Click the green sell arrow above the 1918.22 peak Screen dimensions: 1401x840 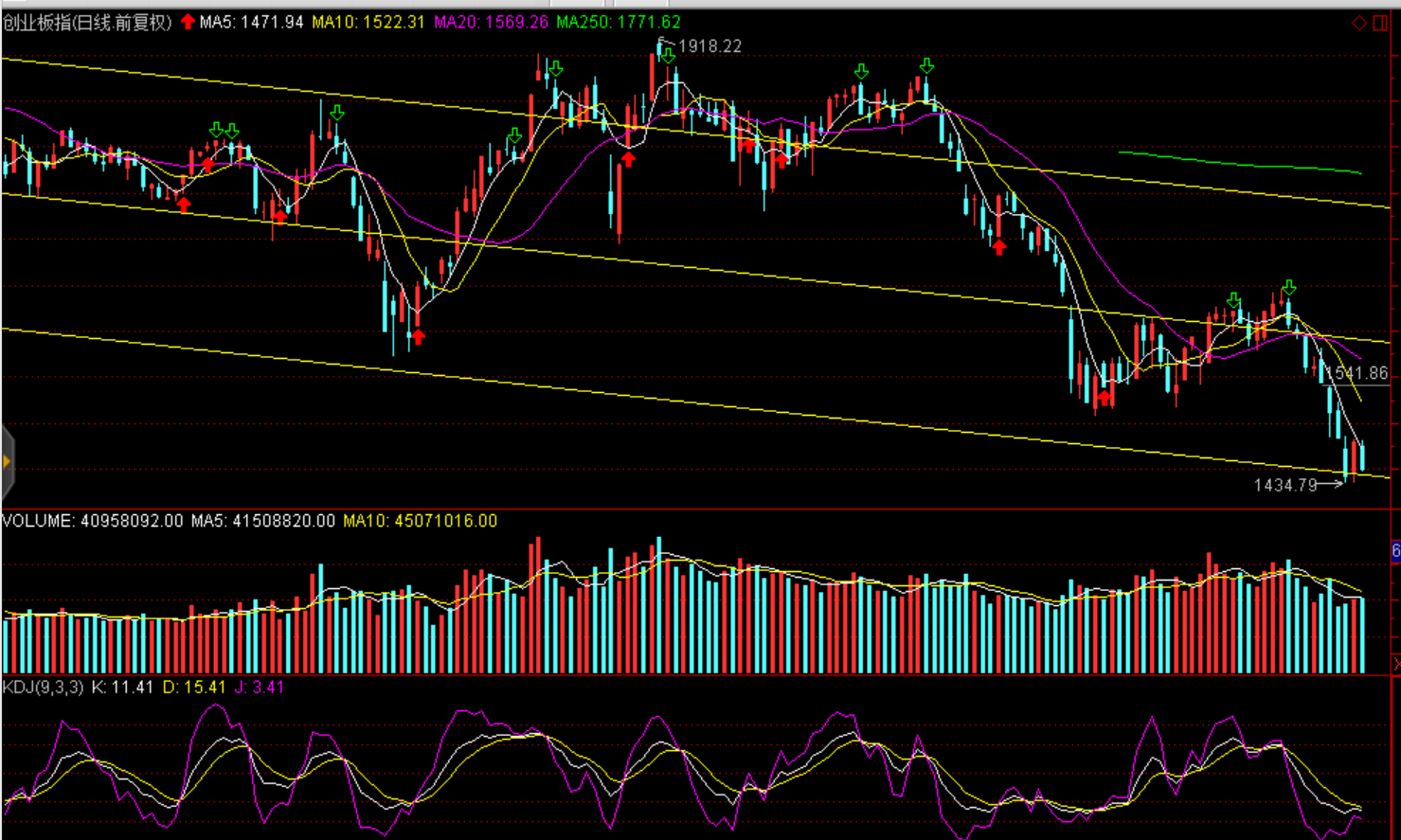pos(669,57)
